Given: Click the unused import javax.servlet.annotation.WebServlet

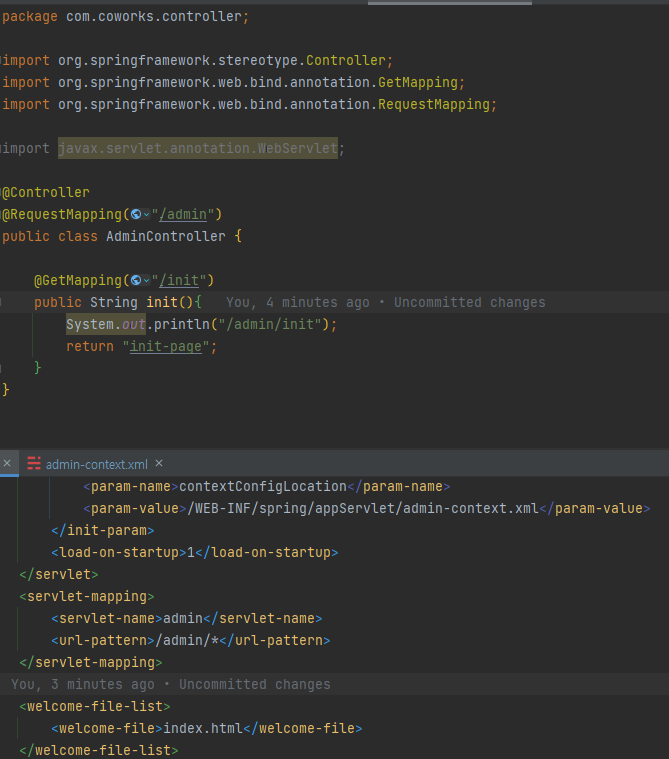Looking at the screenshot, I should coord(198,148).
